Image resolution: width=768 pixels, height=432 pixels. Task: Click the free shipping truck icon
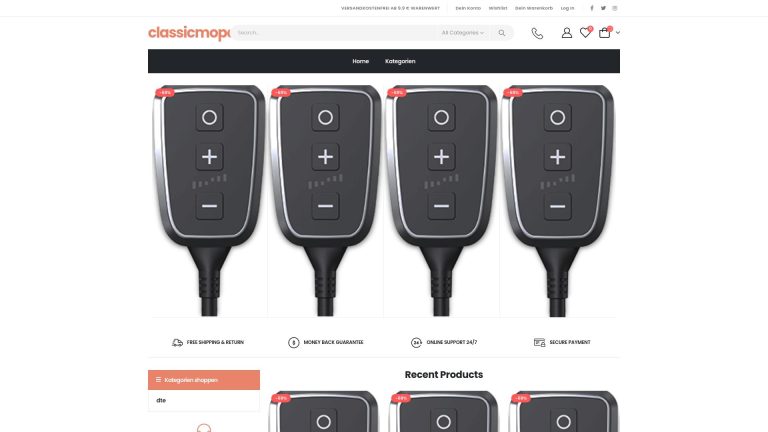pos(177,342)
